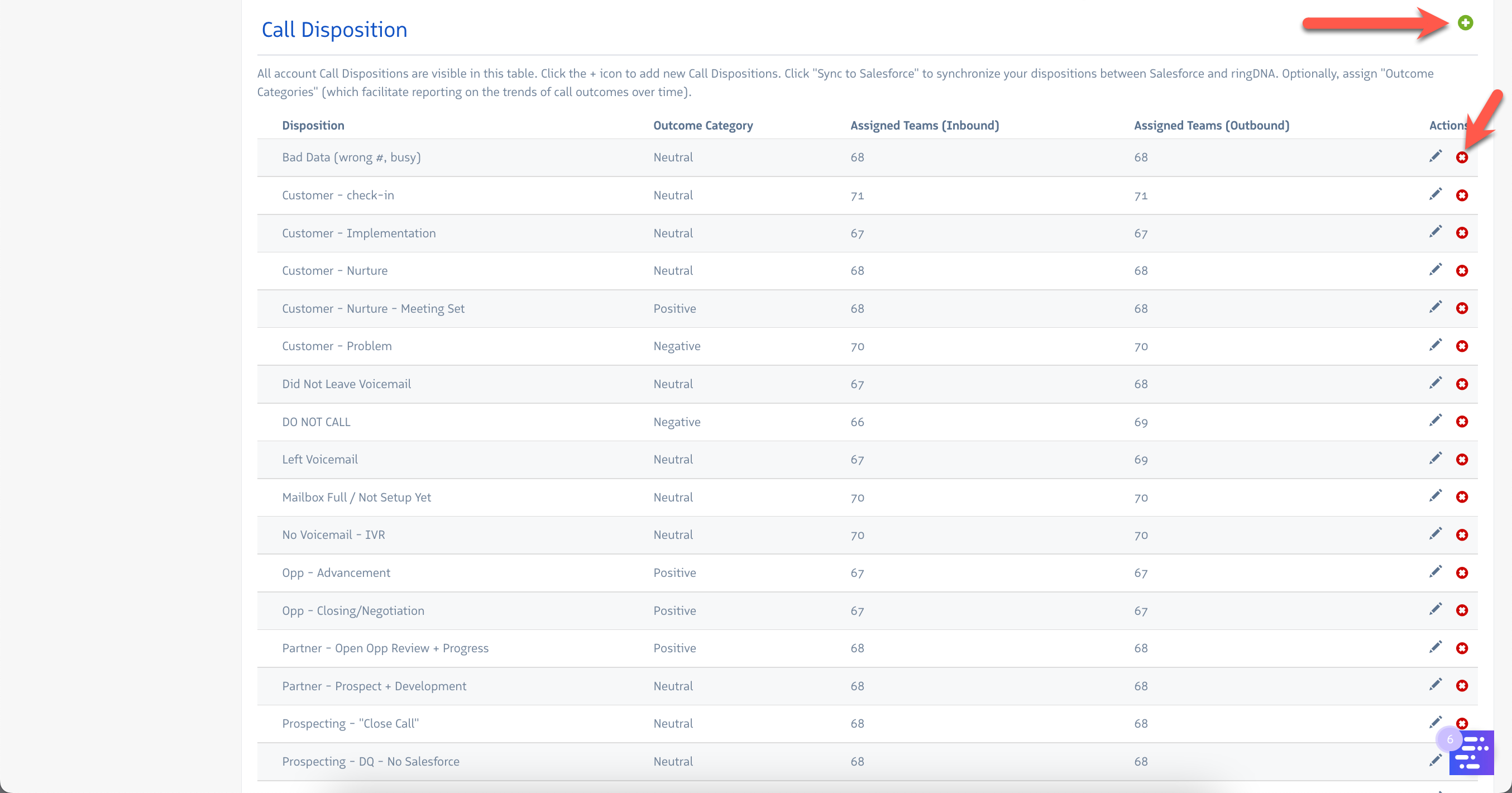Edit the Did Not Leave Voicemail disposition
Image resolution: width=1512 pixels, height=793 pixels.
pyautogui.click(x=1435, y=383)
